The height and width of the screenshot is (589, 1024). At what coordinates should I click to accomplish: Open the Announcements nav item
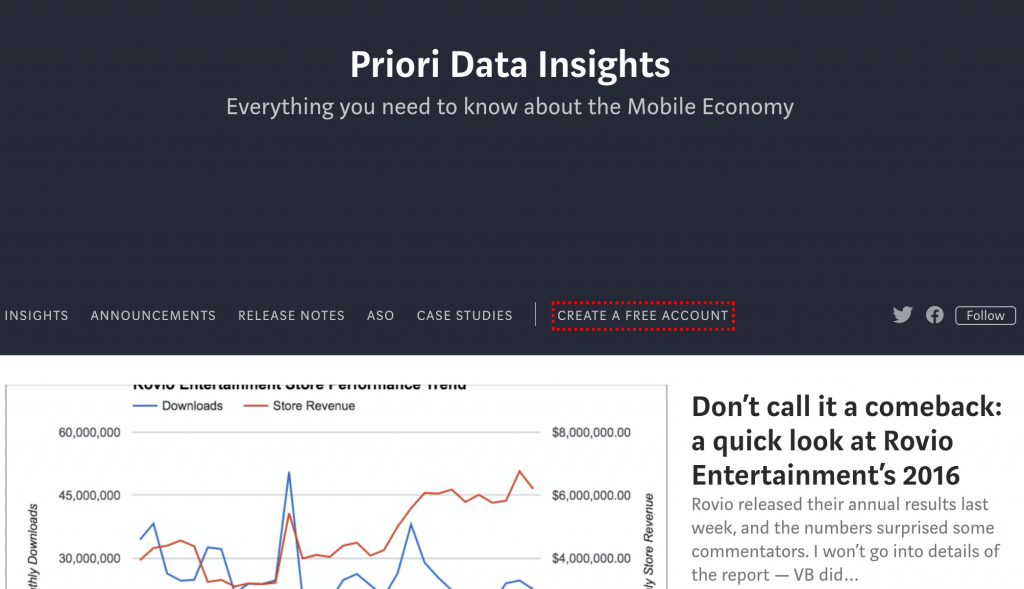[153, 315]
